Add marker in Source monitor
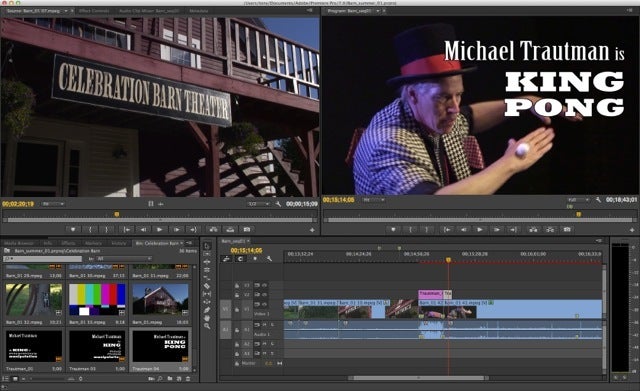Viewport: 640px width, 391px height. coord(73,230)
